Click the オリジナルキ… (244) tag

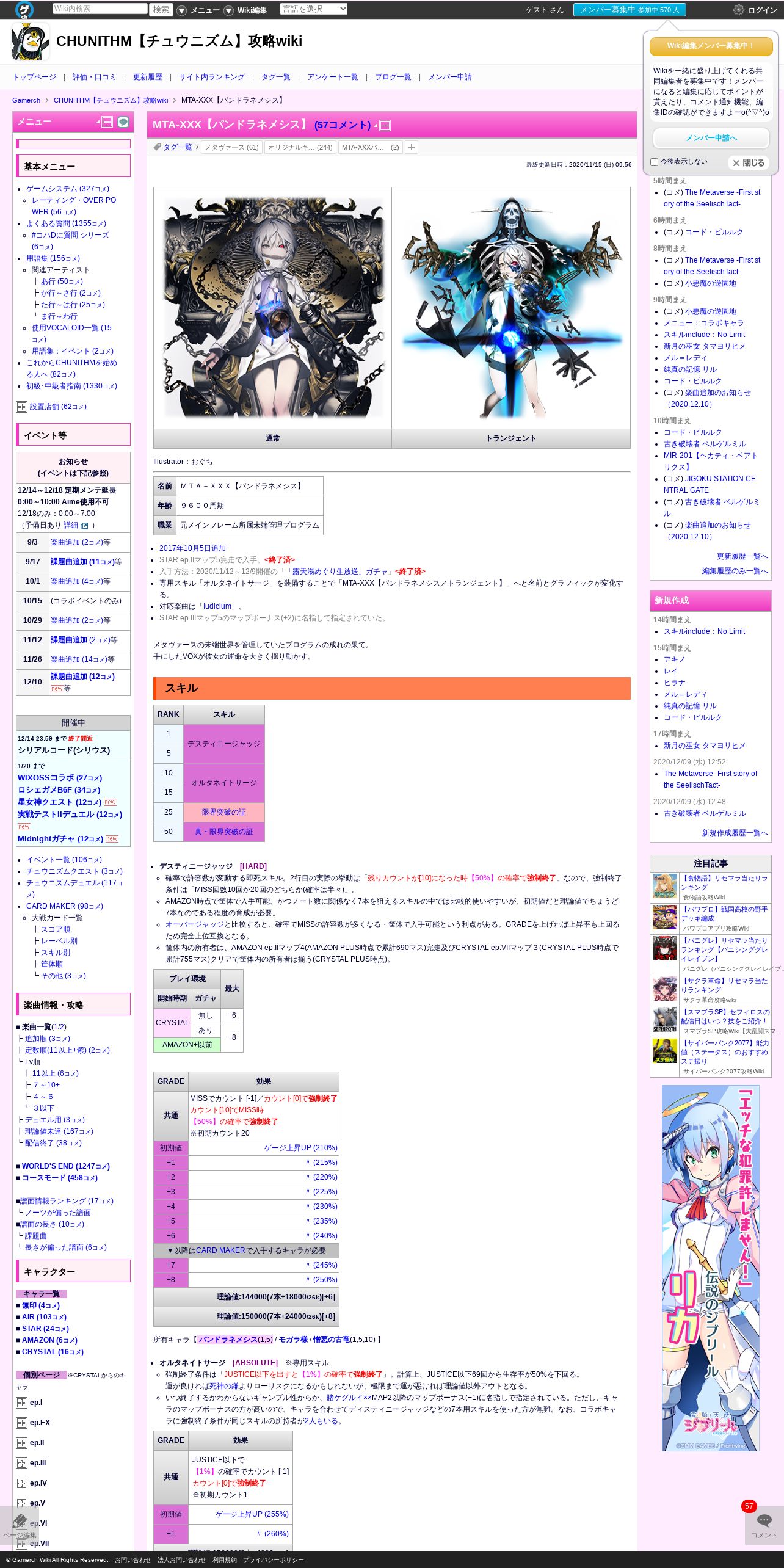point(300,147)
